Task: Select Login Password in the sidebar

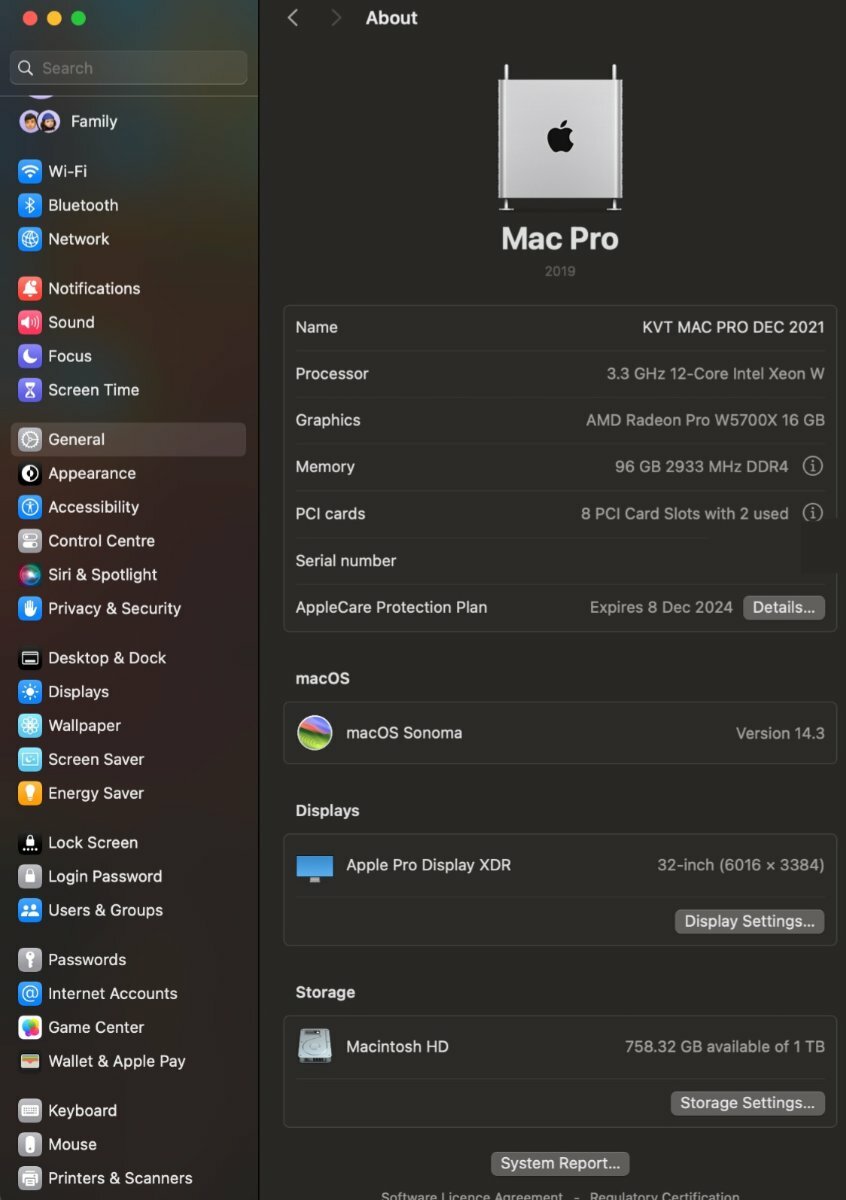Action: [x=128, y=877]
